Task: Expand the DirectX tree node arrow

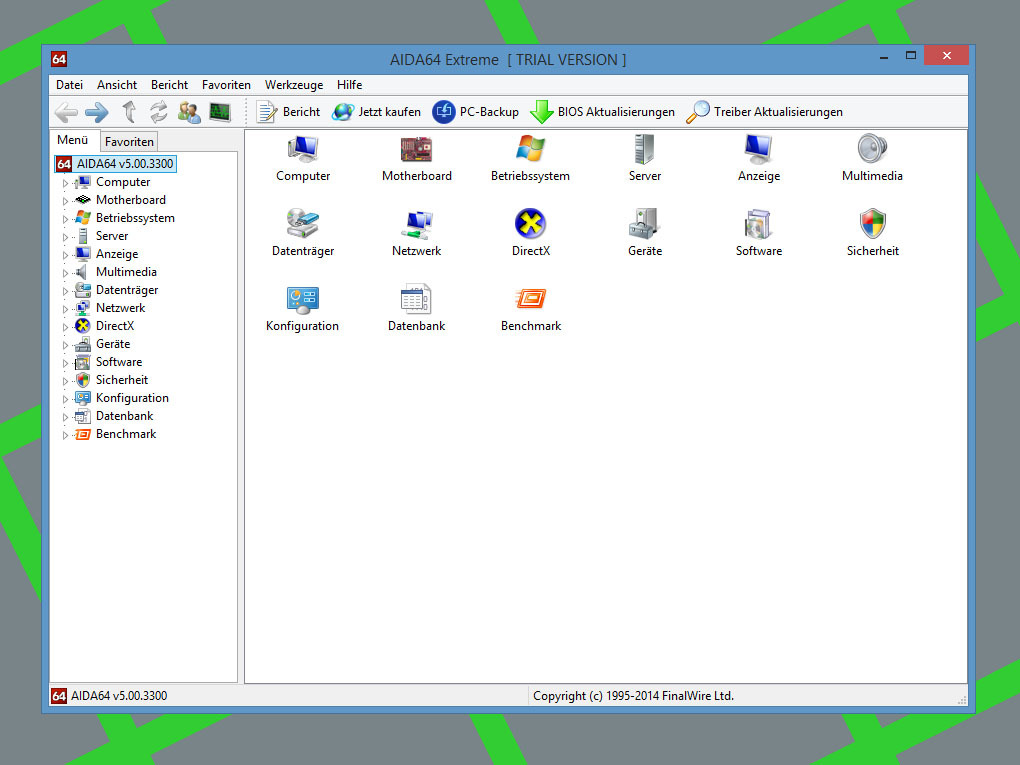Action: click(65, 327)
